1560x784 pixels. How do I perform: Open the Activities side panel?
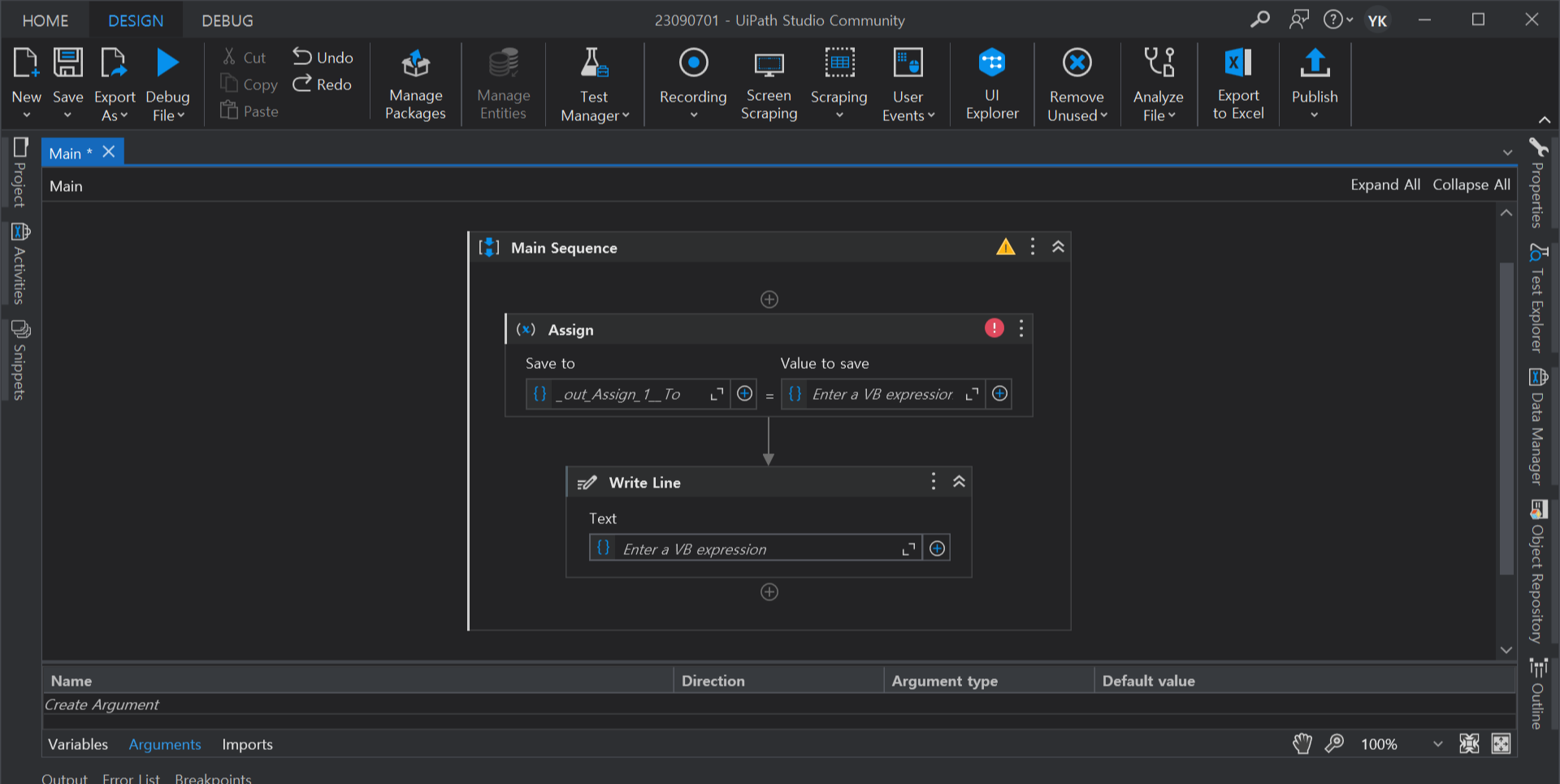coord(20,263)
